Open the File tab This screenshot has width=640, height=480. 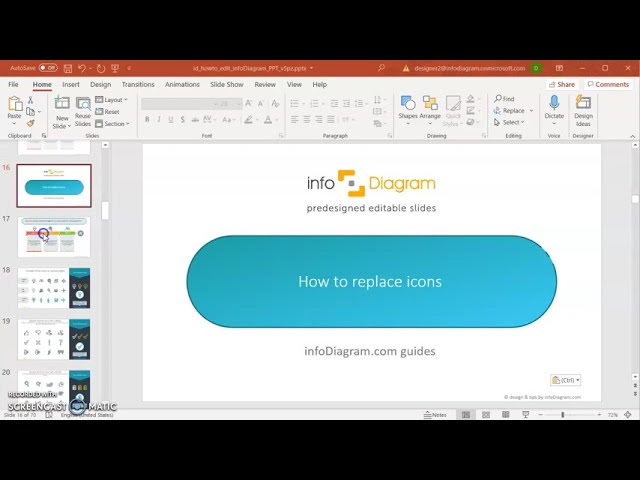[x=13, y=84]
